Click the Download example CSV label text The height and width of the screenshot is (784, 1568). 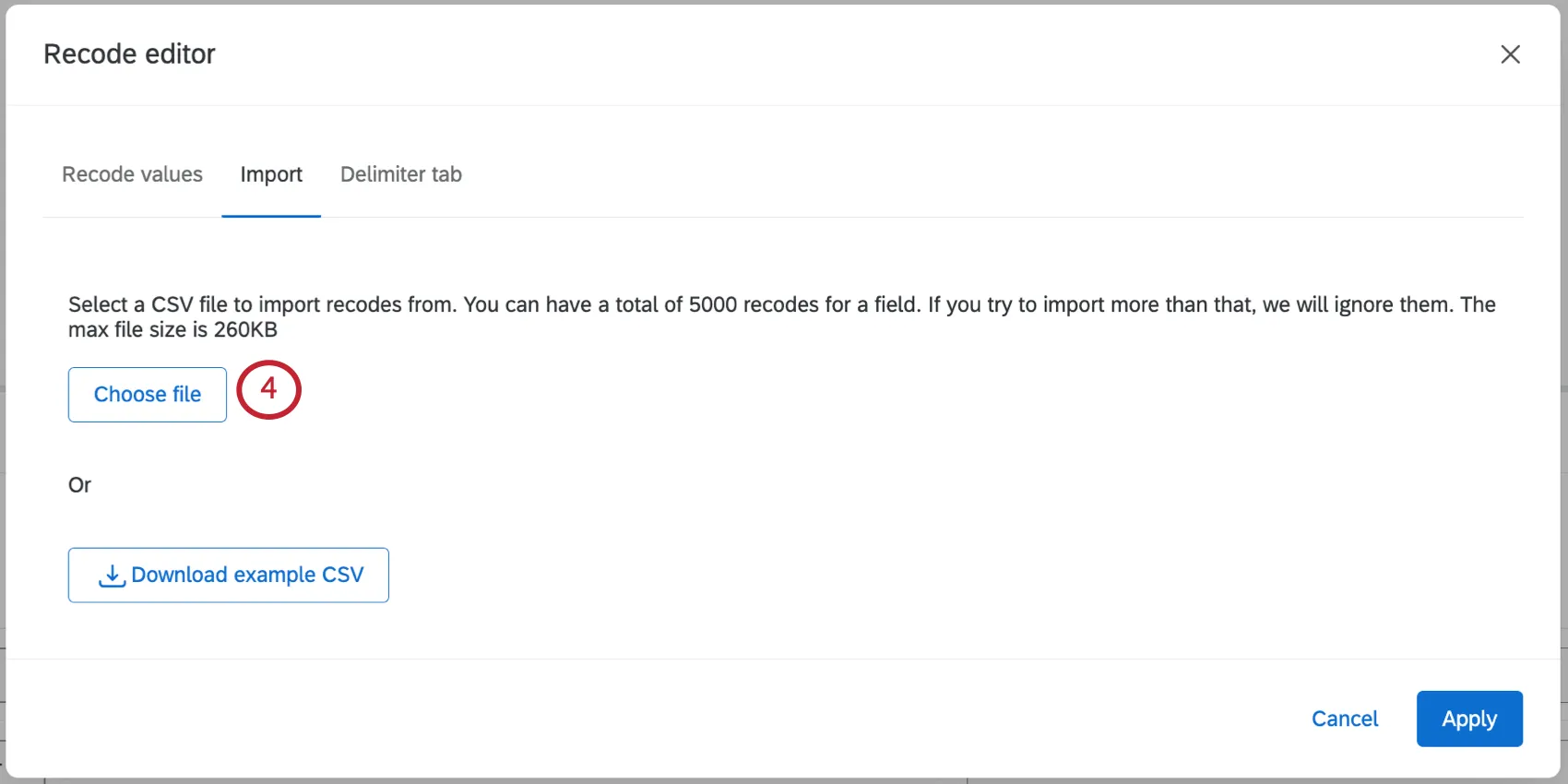click(247, 574)
